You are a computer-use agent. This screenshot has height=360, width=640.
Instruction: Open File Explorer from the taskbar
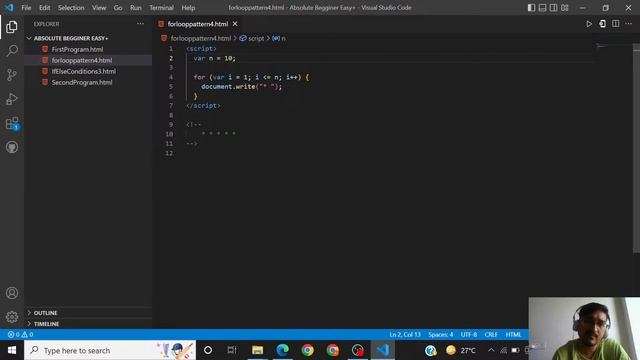click(257, 350)
